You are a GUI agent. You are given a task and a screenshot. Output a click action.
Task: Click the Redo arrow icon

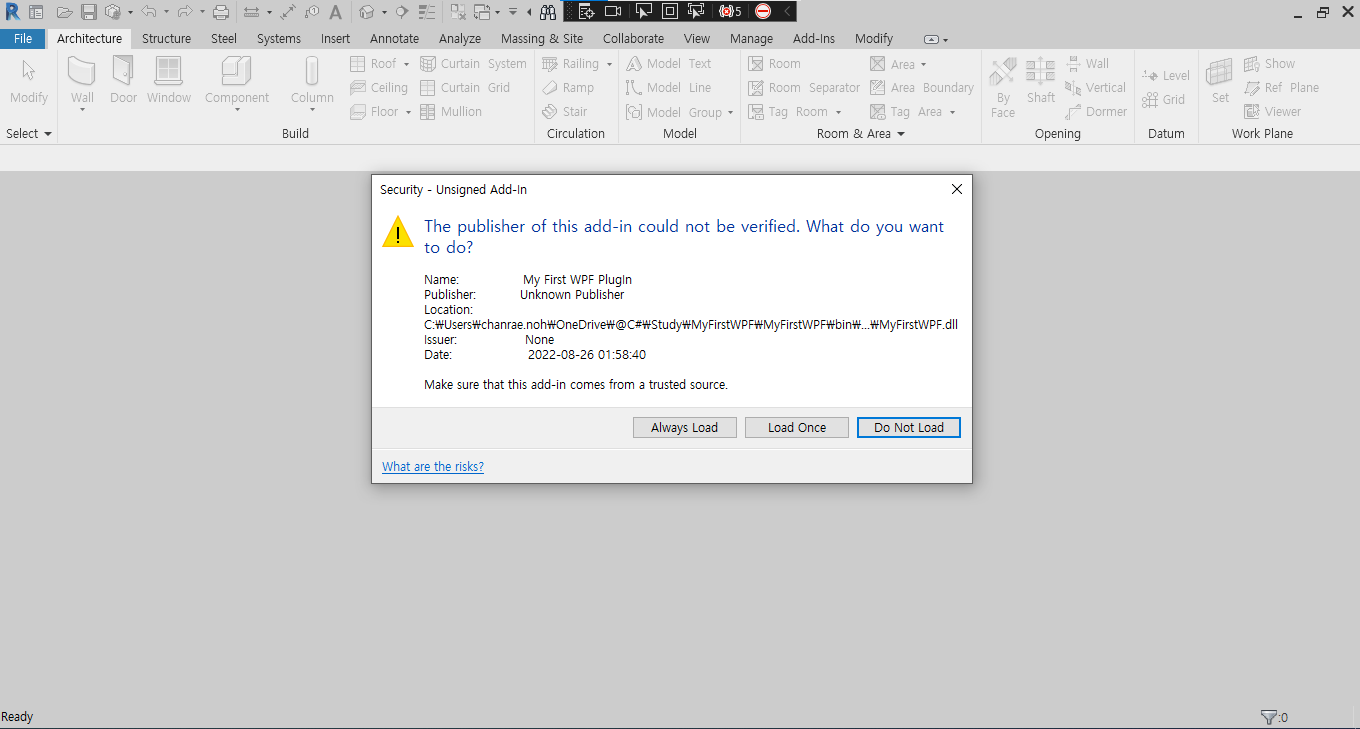185,12
